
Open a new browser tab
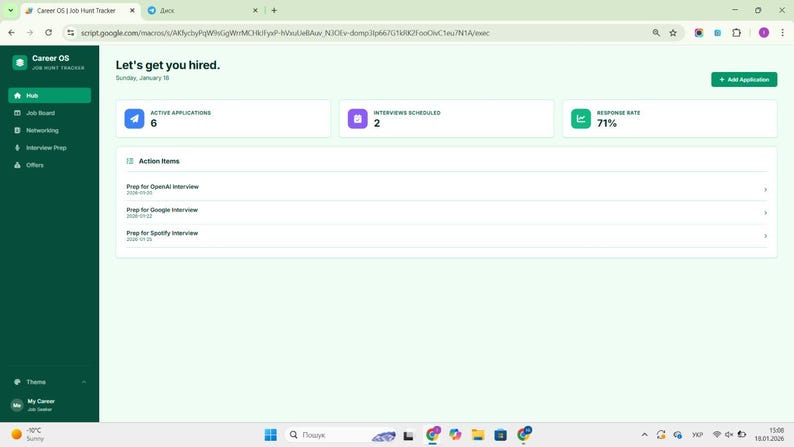pos(274,10)
